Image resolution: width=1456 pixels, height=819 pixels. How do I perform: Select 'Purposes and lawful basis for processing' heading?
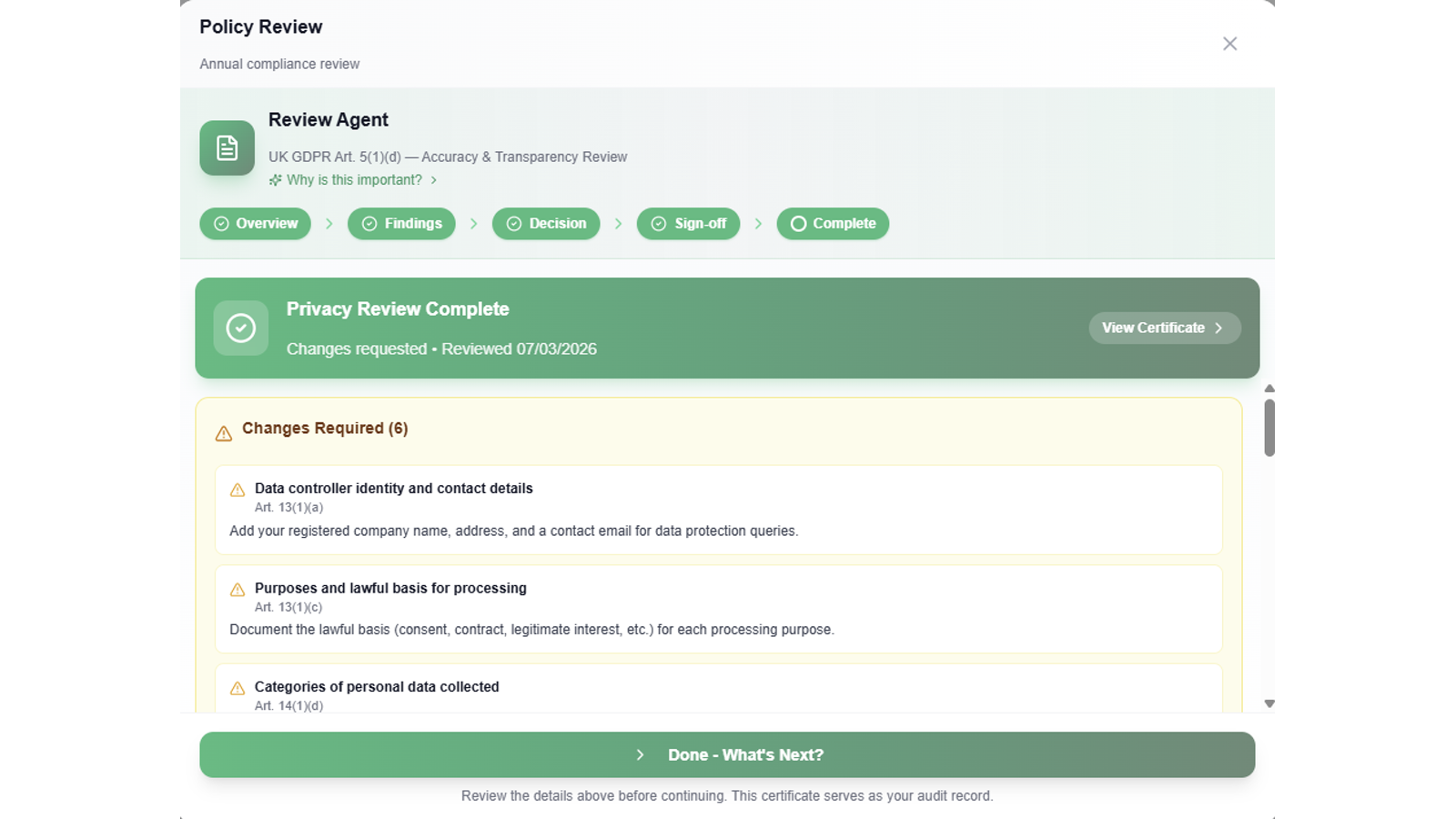pos(390,589)
